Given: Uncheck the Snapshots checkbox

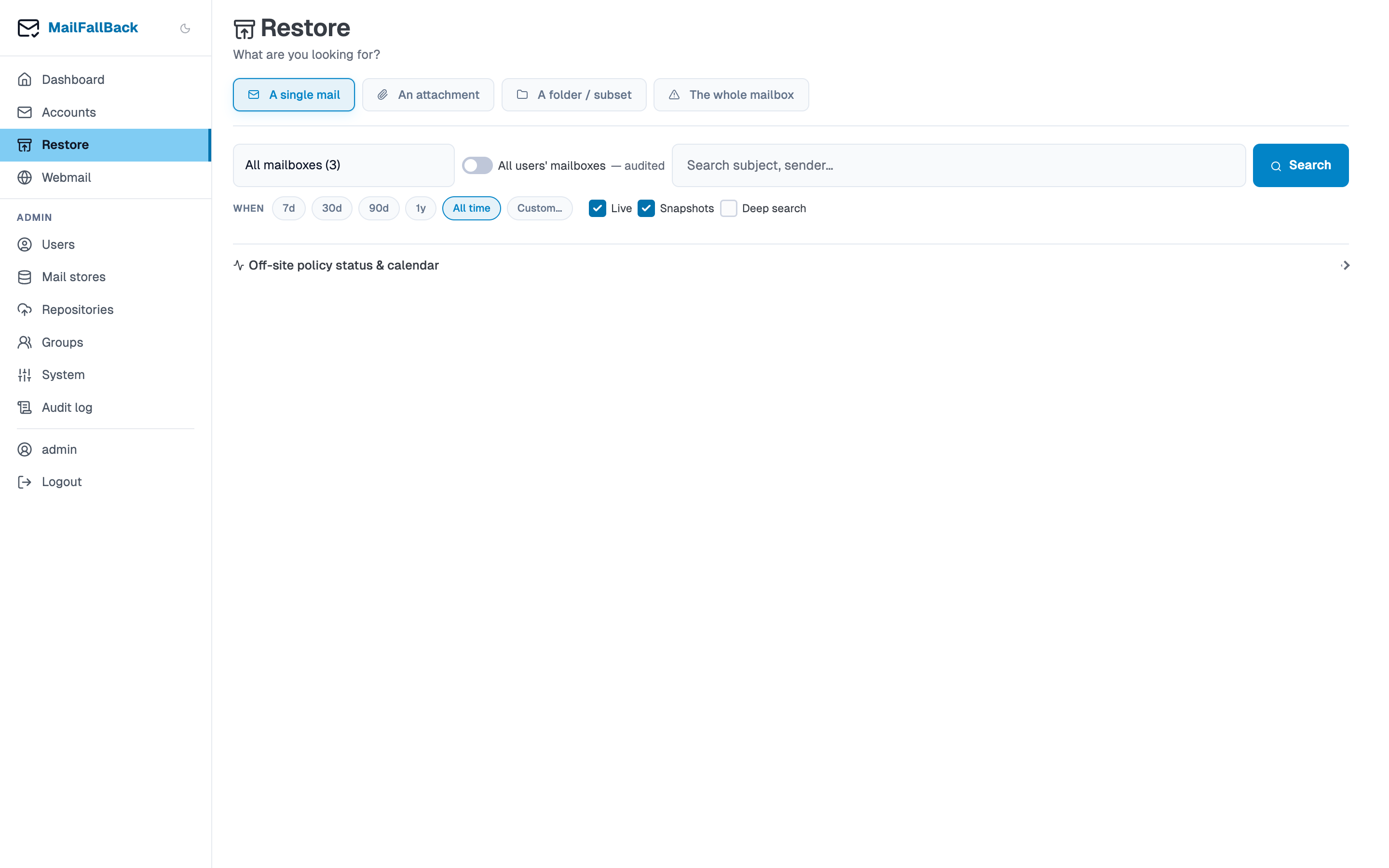Looking at the screenshot, I should (646, 208).
